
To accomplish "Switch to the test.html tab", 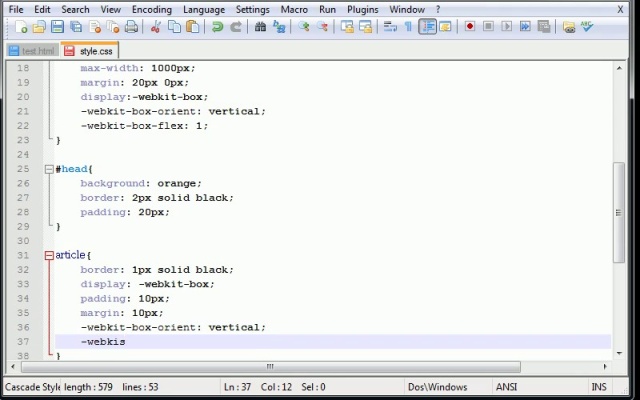I will 33,51.
